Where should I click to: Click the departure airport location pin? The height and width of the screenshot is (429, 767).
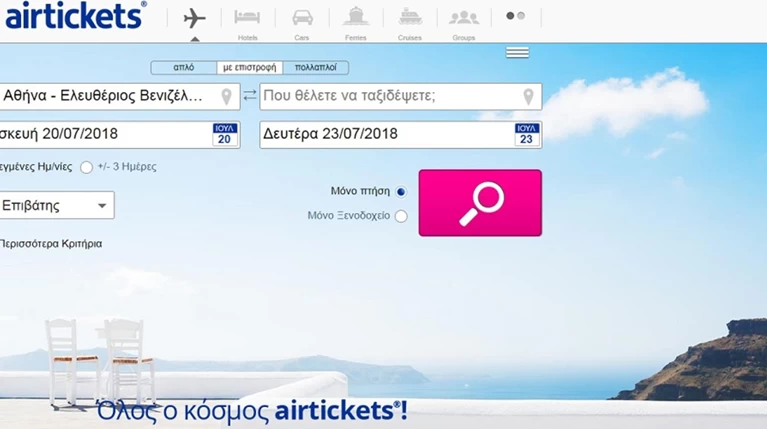pos(226,96)
